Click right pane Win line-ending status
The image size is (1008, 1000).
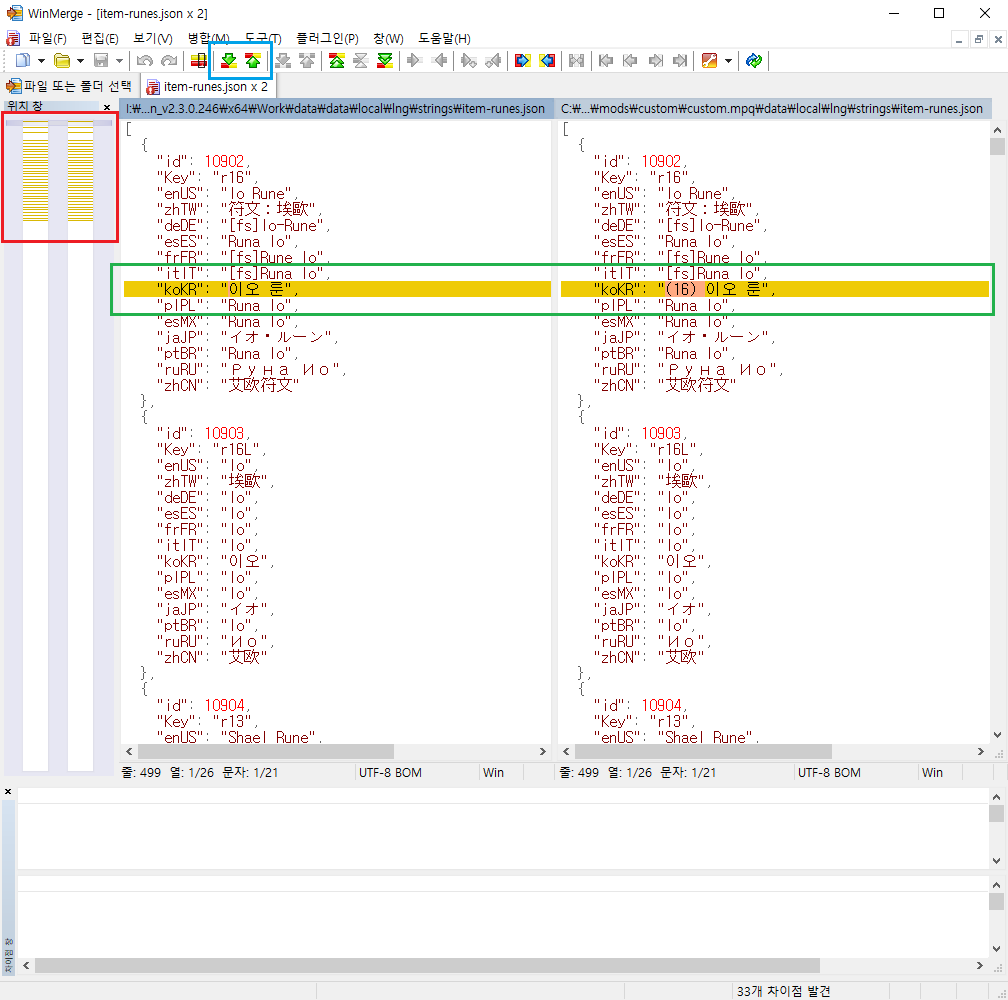point(932,772)
